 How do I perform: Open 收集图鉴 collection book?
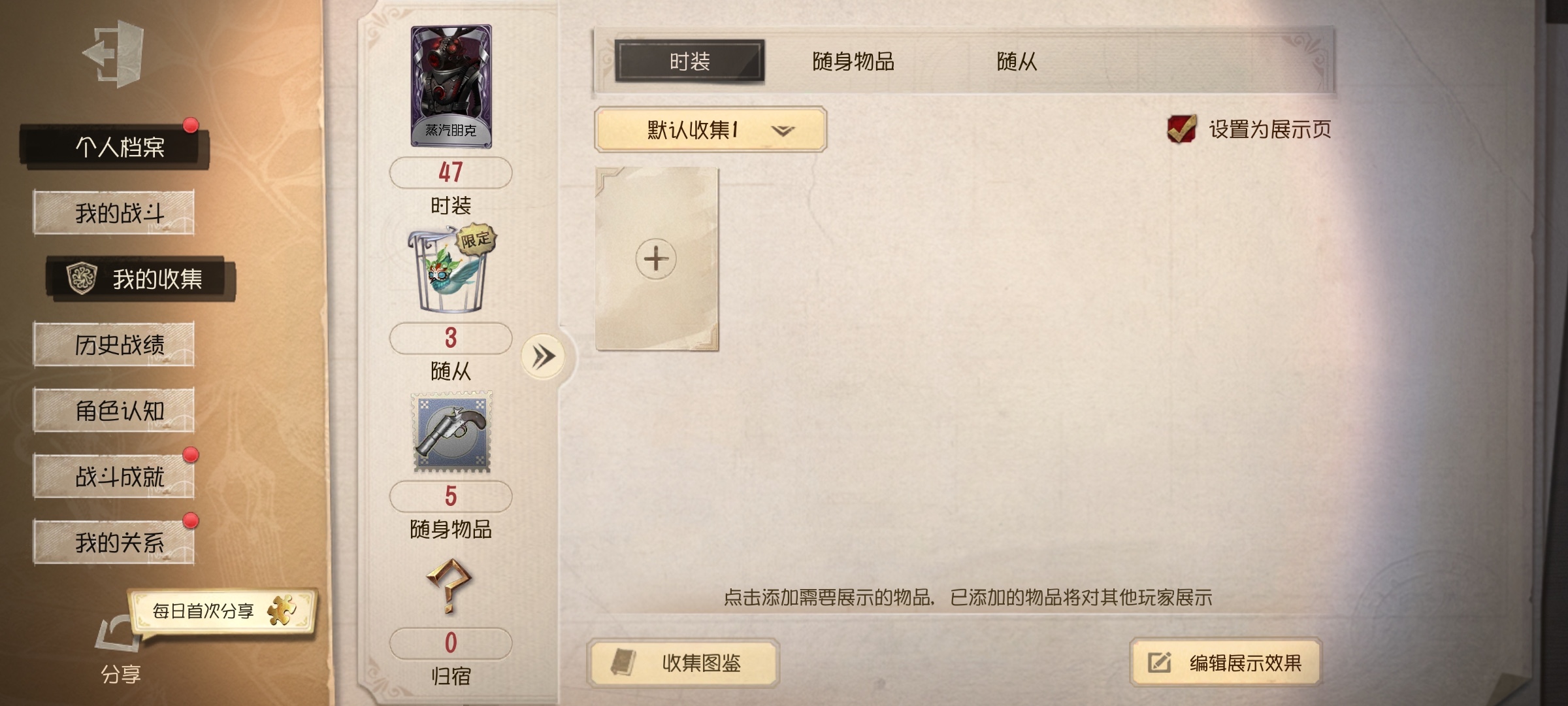click(x=683, y=664)
